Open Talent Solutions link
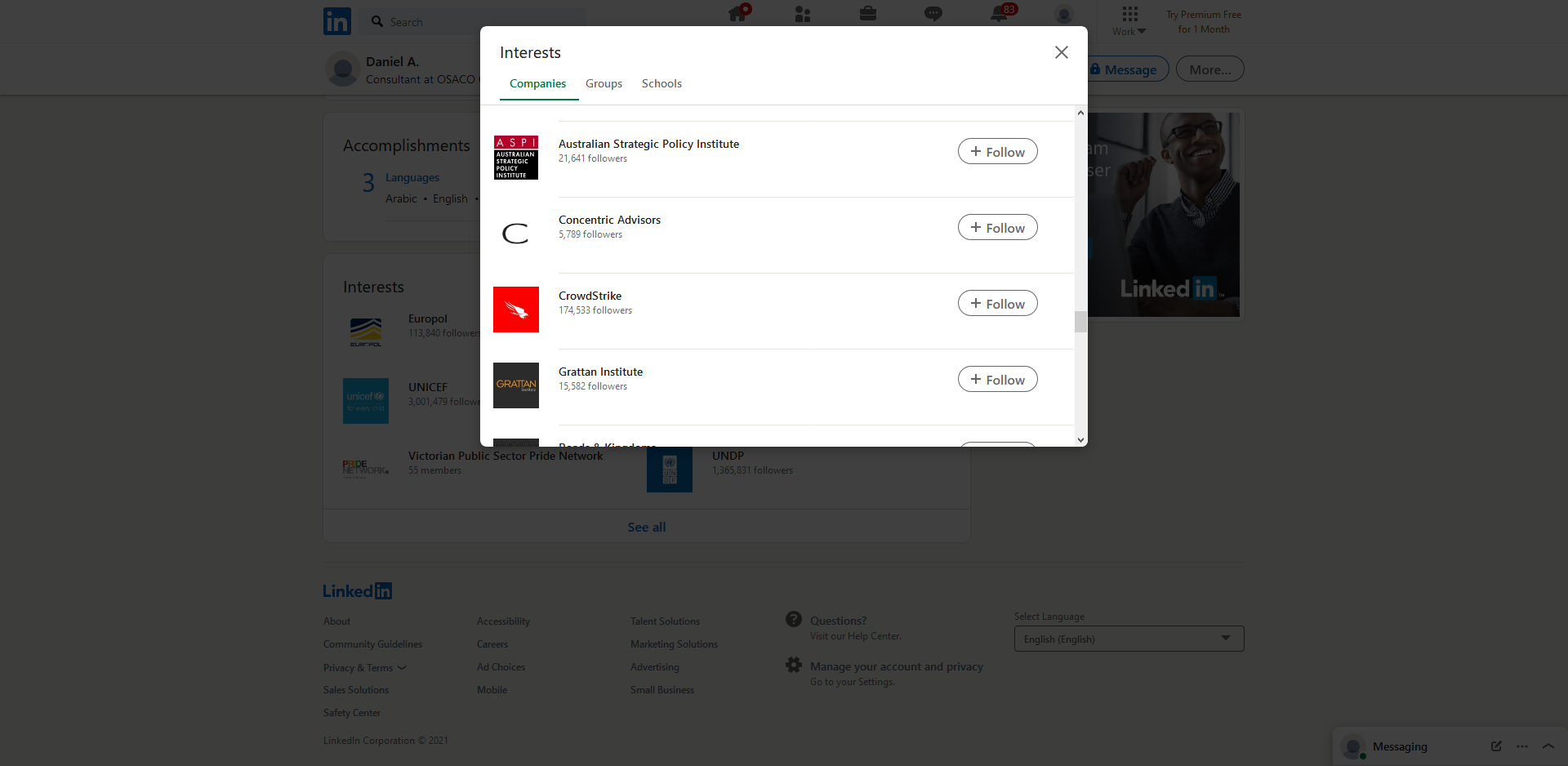 click(x=665, y=621)
